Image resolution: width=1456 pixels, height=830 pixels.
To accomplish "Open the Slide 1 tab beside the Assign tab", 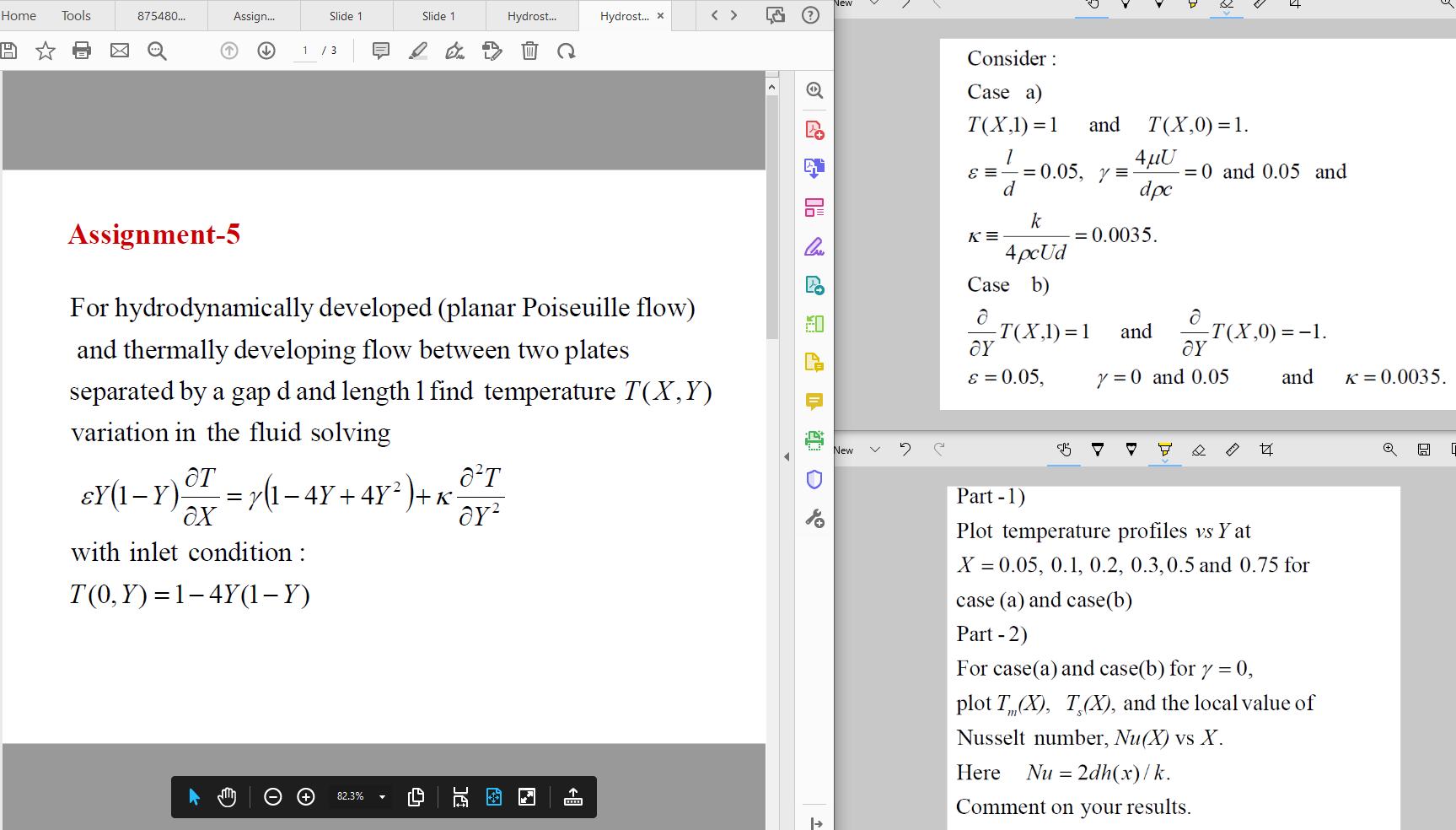I will click(x=347, y=16).
